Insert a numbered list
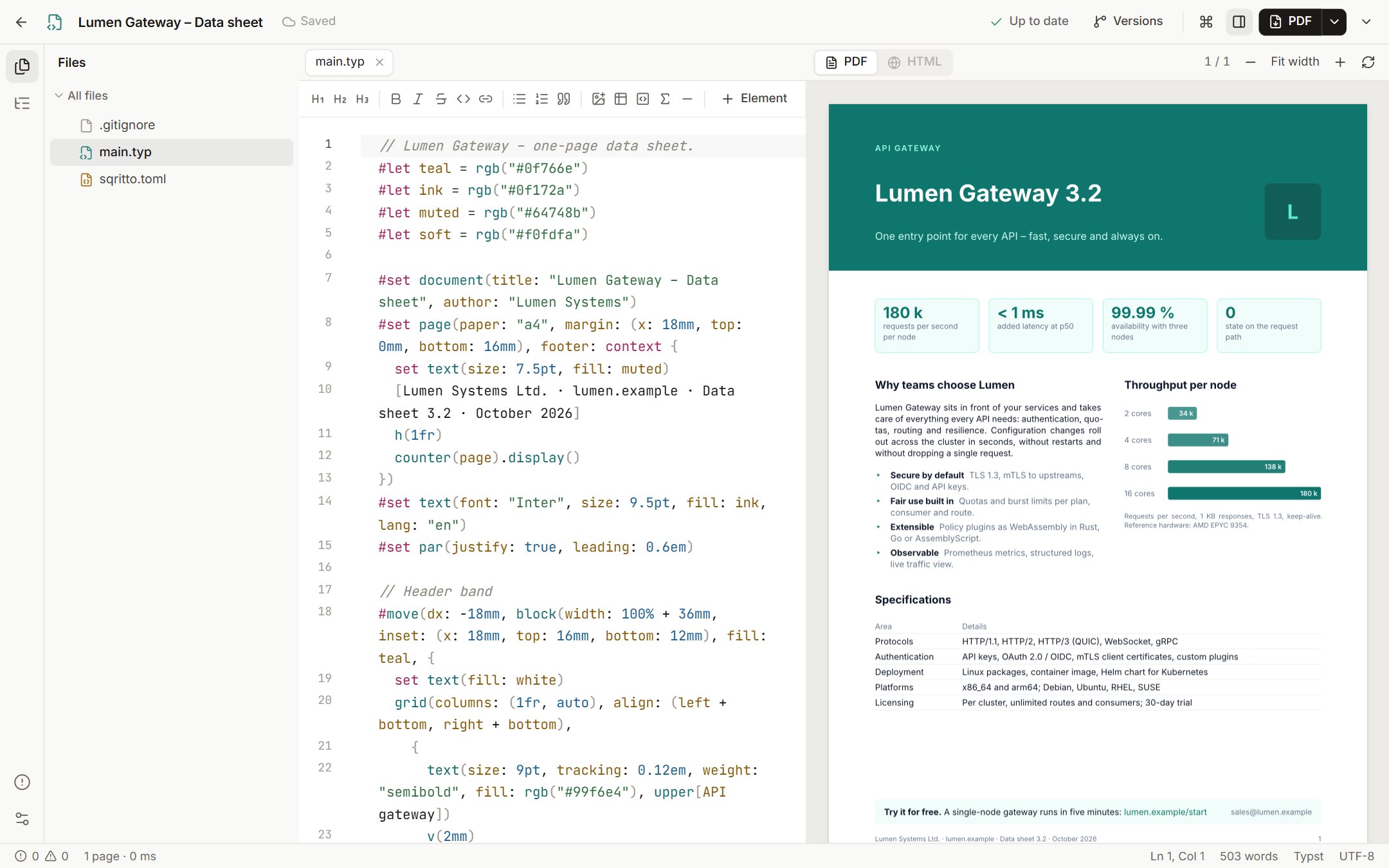1389x868 pixels. click(541, 99)
